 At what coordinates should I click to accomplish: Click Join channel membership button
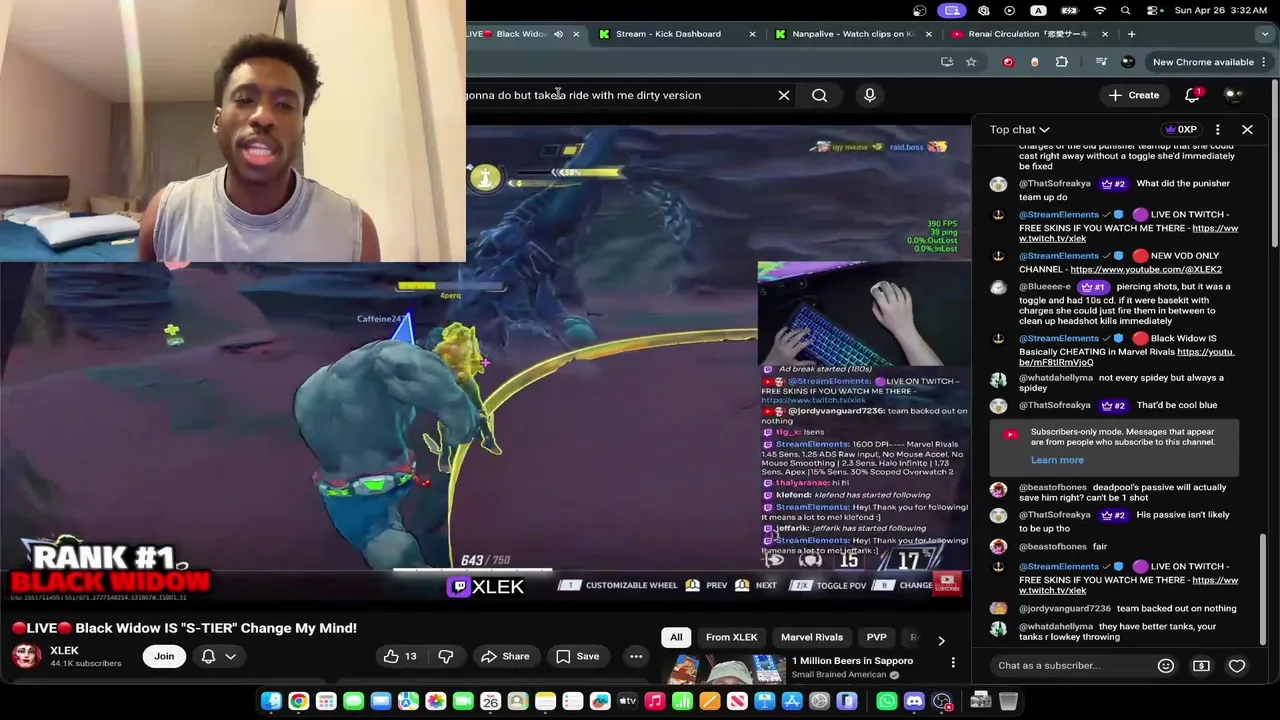click(164, 656)
